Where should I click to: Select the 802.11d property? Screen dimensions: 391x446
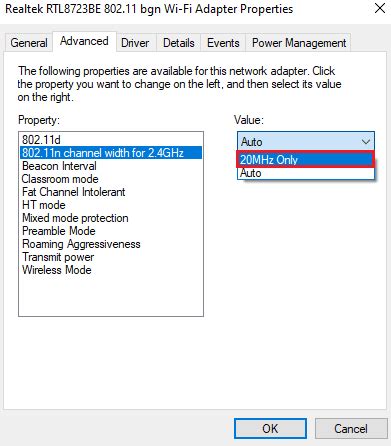pos(111,140)
